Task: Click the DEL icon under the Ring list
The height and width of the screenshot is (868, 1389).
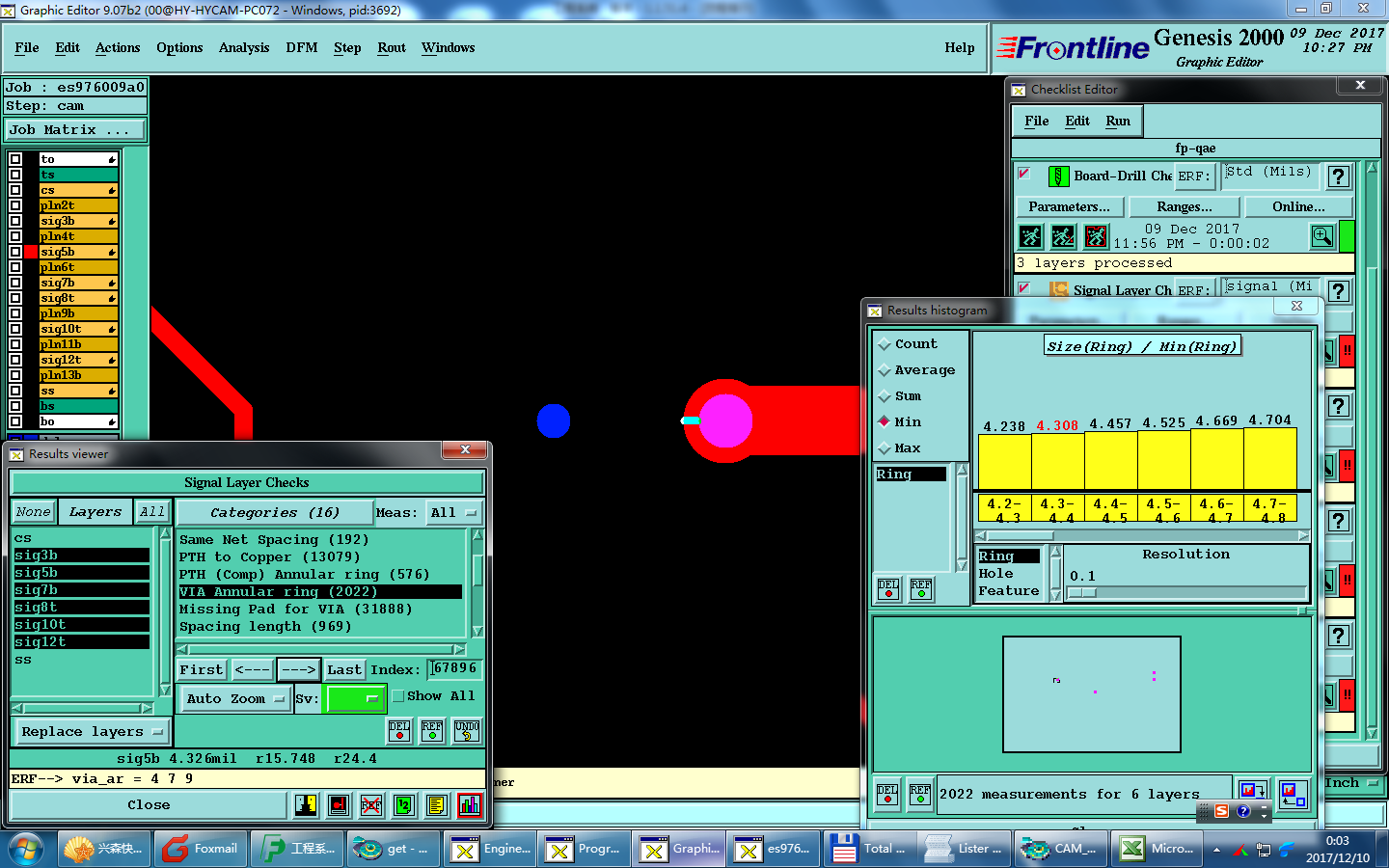Action: [x=888, y=588]
